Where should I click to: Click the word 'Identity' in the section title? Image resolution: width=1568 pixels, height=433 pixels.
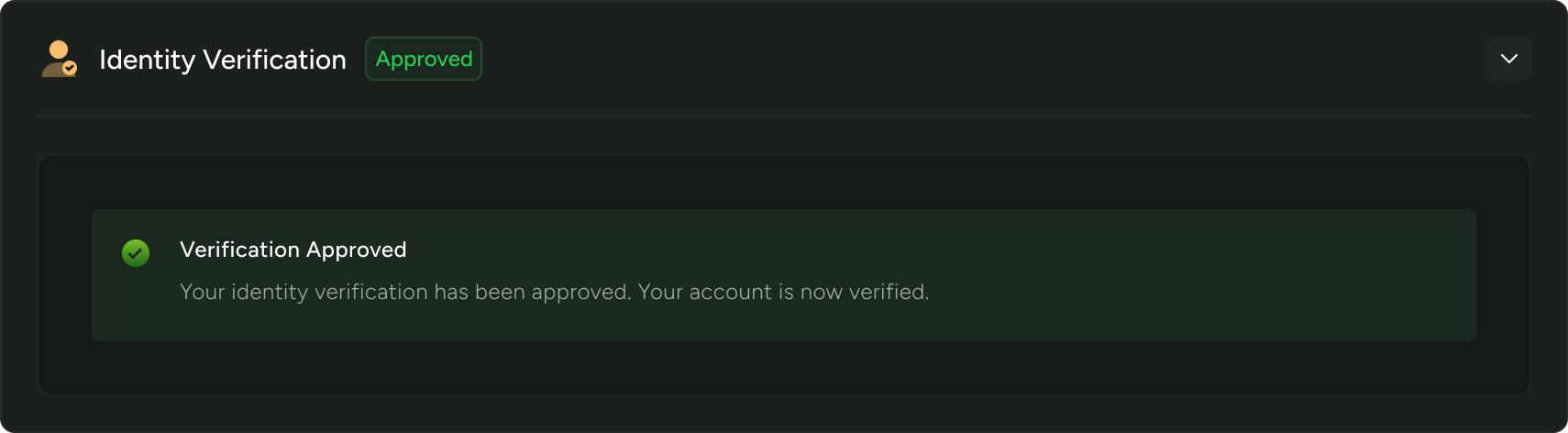coord(147,60)
